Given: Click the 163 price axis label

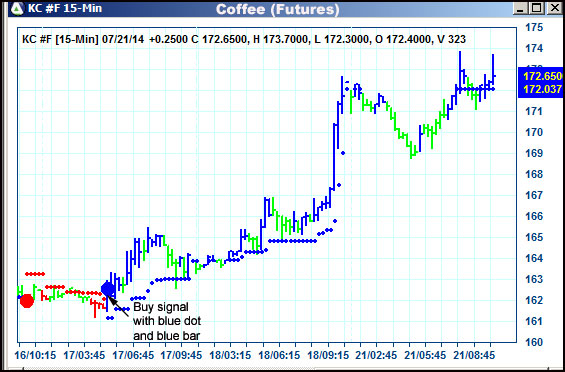Looking at the screenshot, I should 534,279.
